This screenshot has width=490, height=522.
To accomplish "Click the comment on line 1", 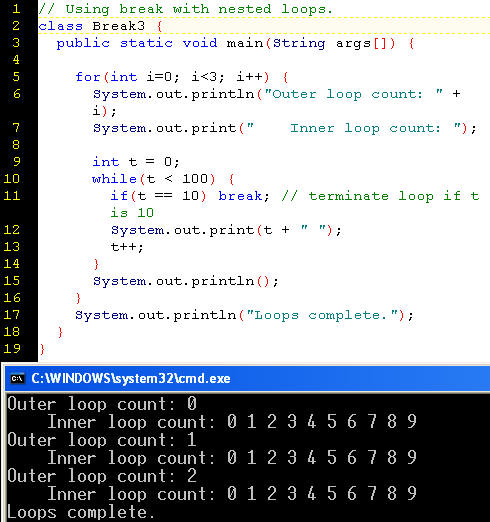I will pyautogui.click(x=185, y=9).
